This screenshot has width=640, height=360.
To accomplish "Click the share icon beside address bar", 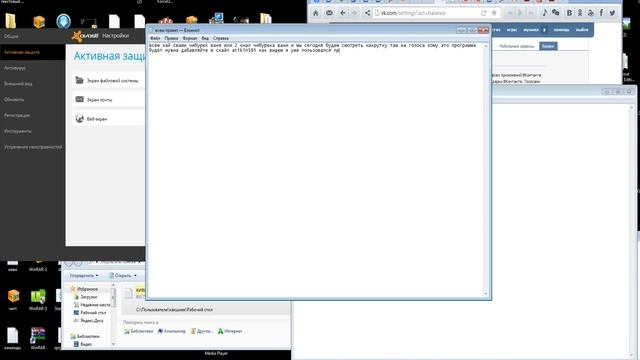I will point(367,13).
